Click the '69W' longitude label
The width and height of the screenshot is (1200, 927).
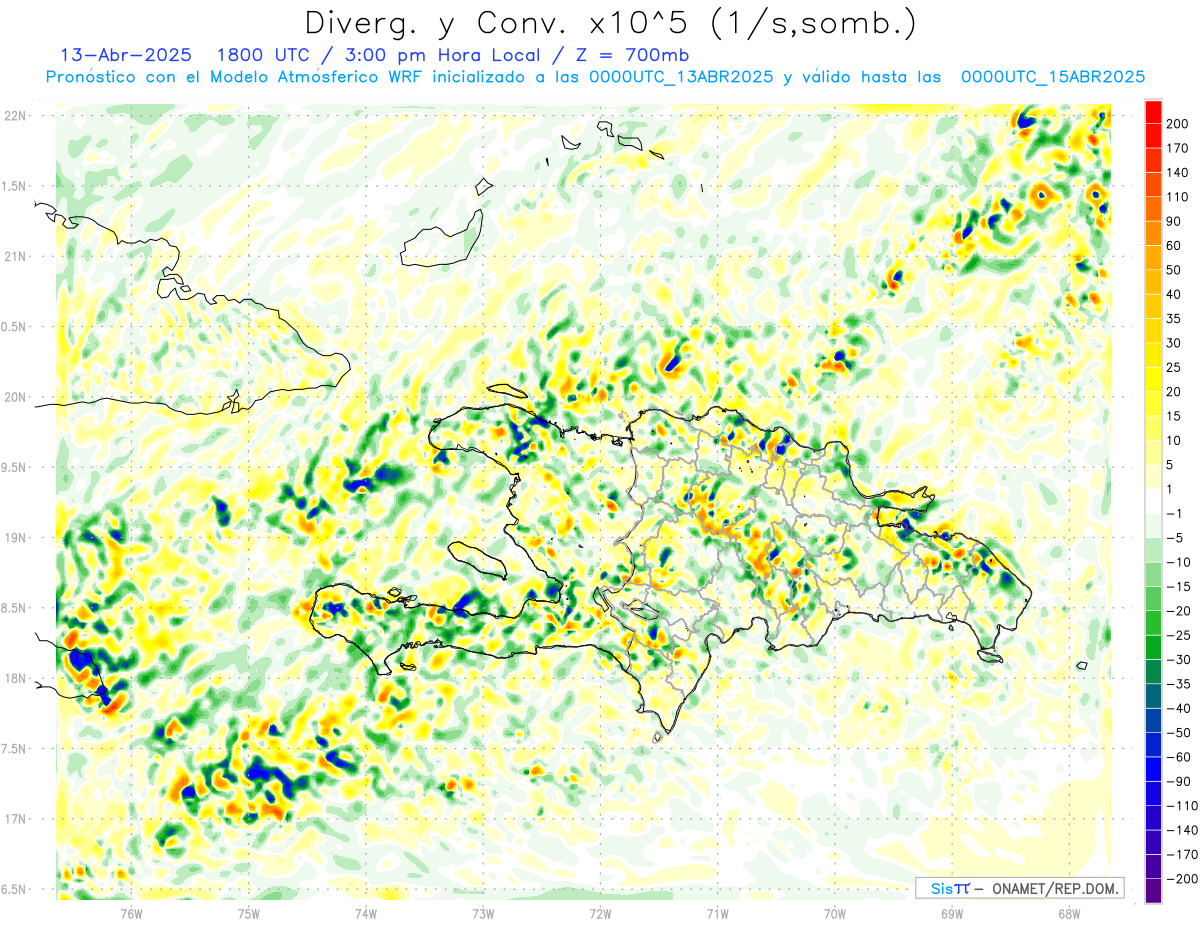point(951,914)
